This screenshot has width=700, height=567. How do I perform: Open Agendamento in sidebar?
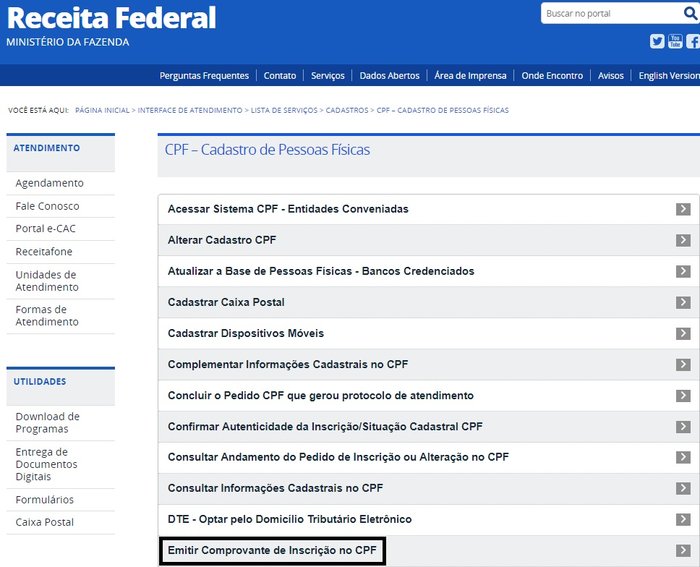(x=50, y=183)
